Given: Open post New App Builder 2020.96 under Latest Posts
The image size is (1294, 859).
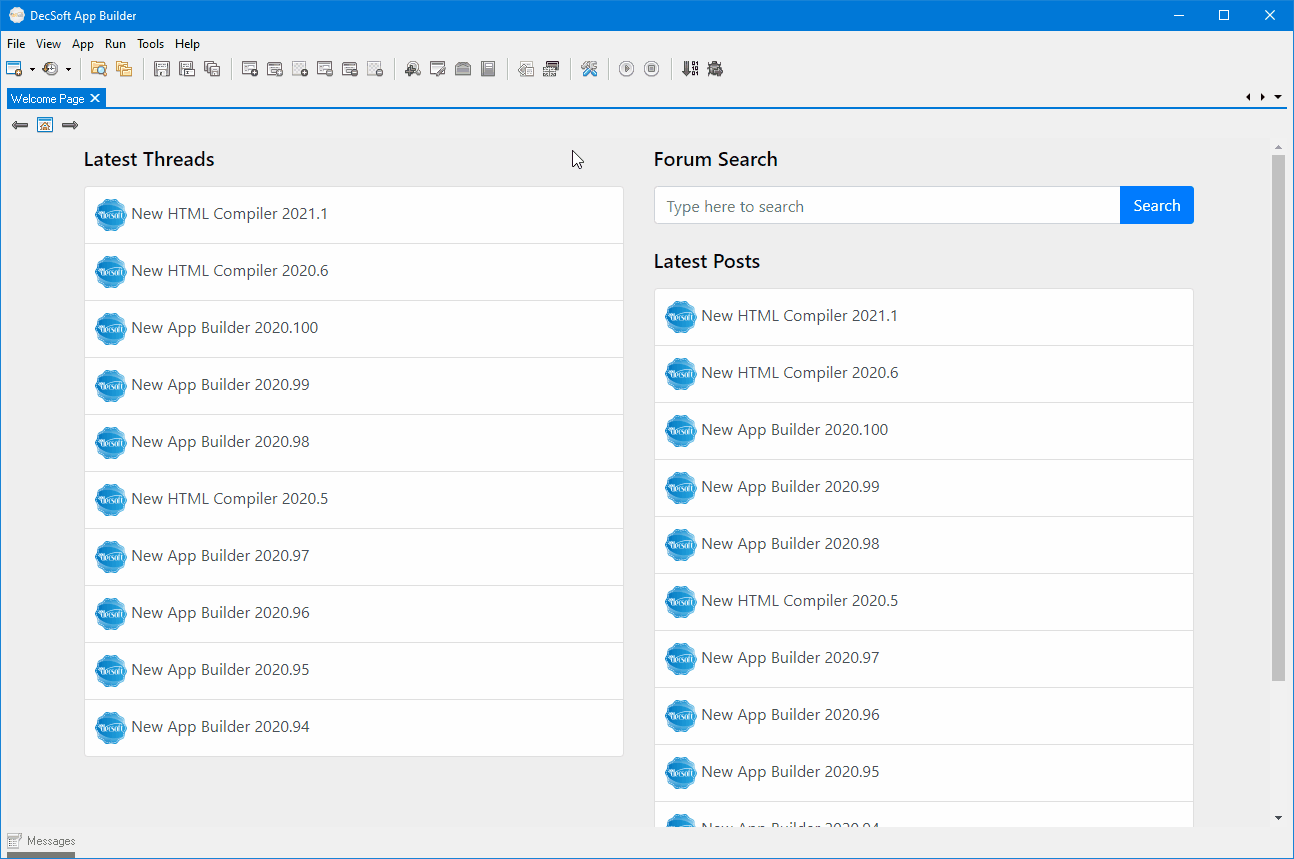Looking at the screenshot, I should point(924,715).
